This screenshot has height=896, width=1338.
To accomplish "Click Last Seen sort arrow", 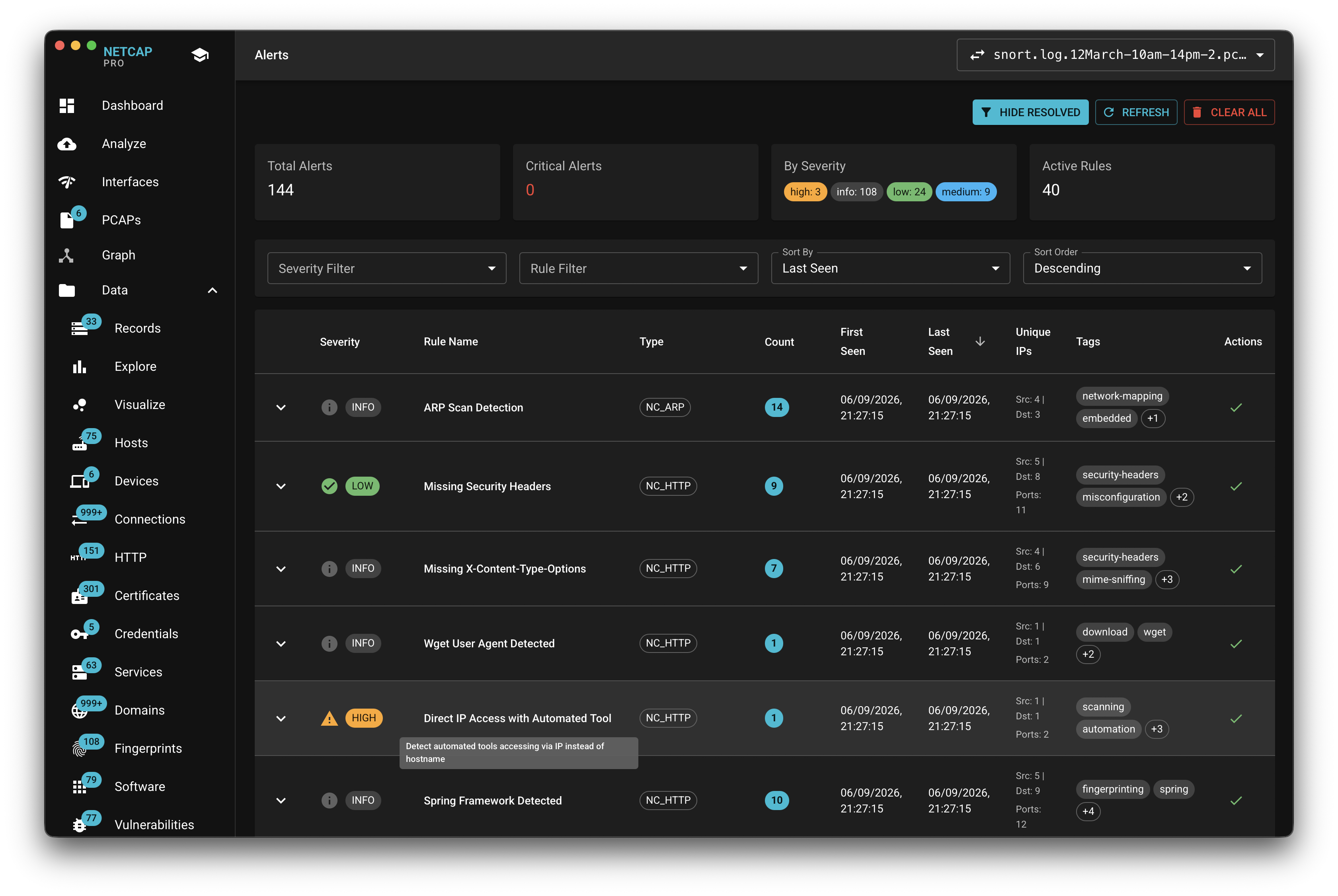I will [x=980, y=342].
